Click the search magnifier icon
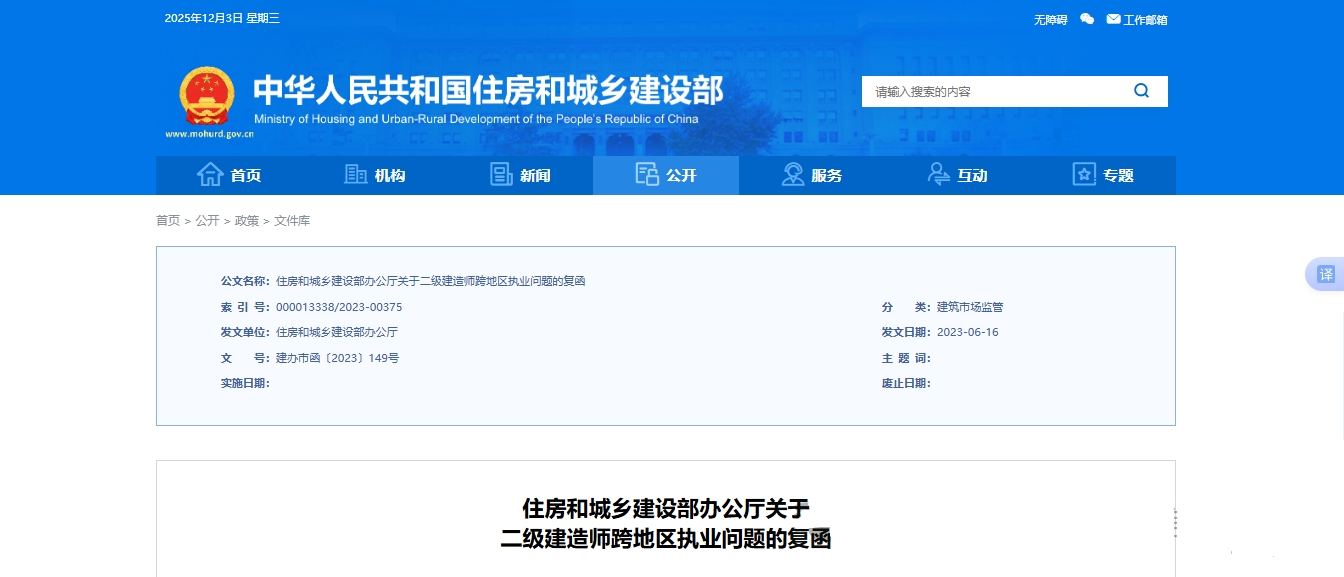The height and width of the screenshot is (577, 1344). point(1141,91)
